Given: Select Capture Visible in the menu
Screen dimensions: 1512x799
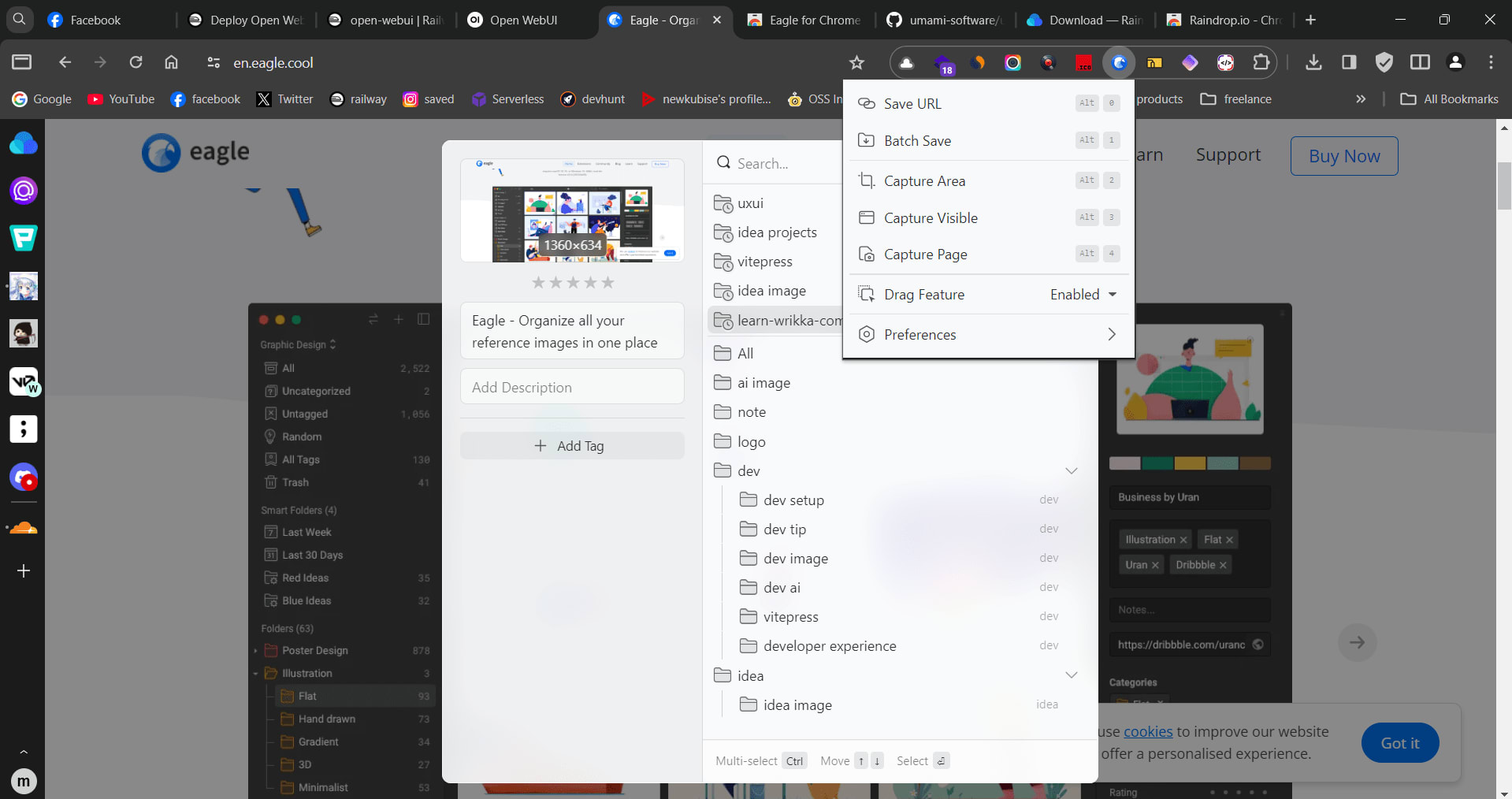Looking at the screenshot, I should pos(989,217).
